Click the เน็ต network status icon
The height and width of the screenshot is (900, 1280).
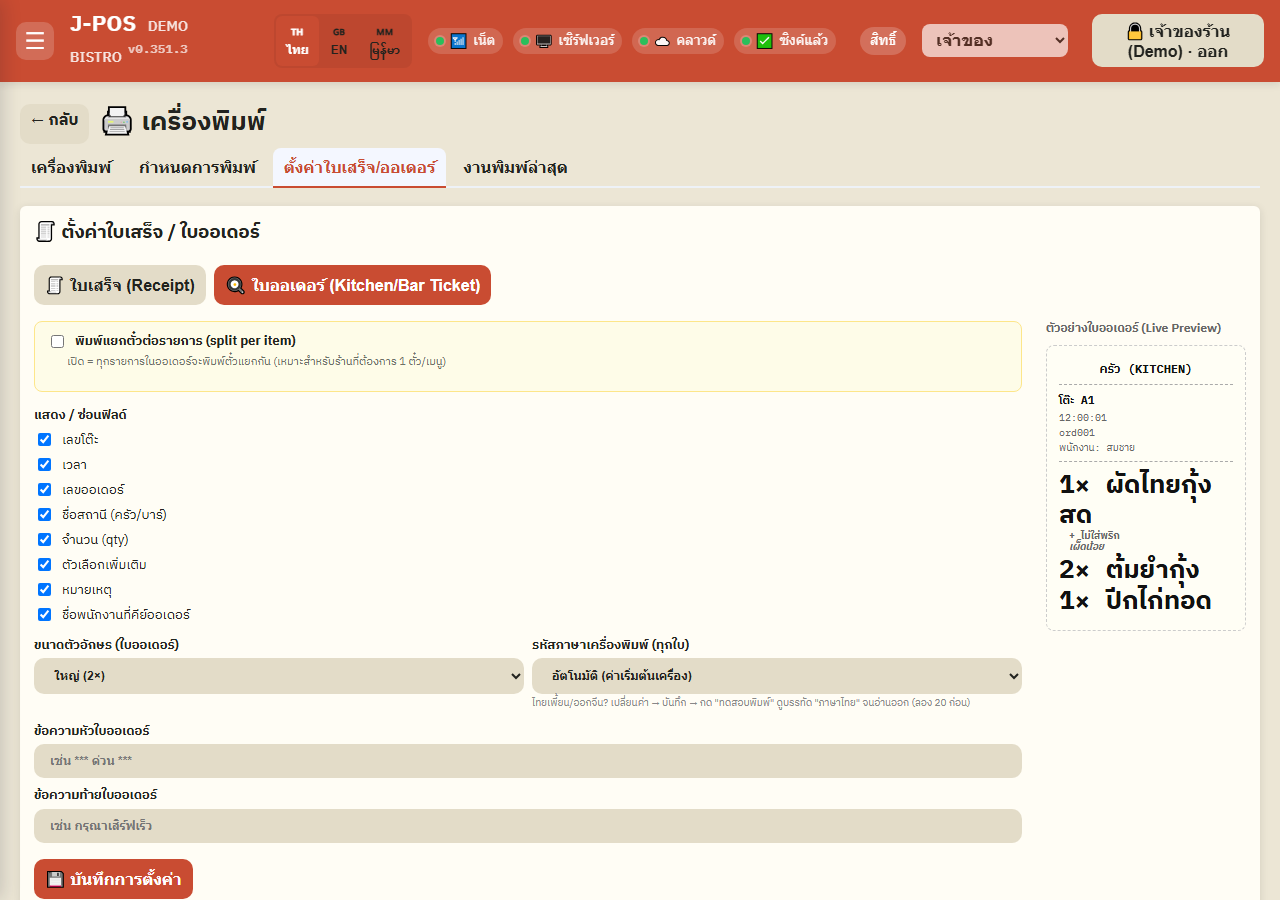point(459,41)
